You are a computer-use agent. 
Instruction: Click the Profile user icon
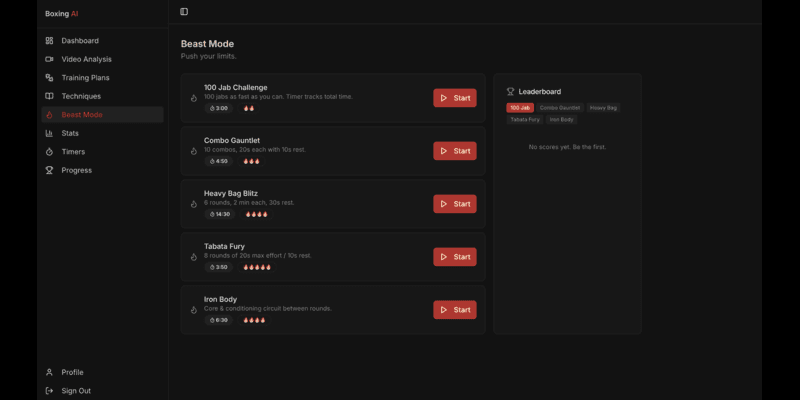click(x=50, y=372)
